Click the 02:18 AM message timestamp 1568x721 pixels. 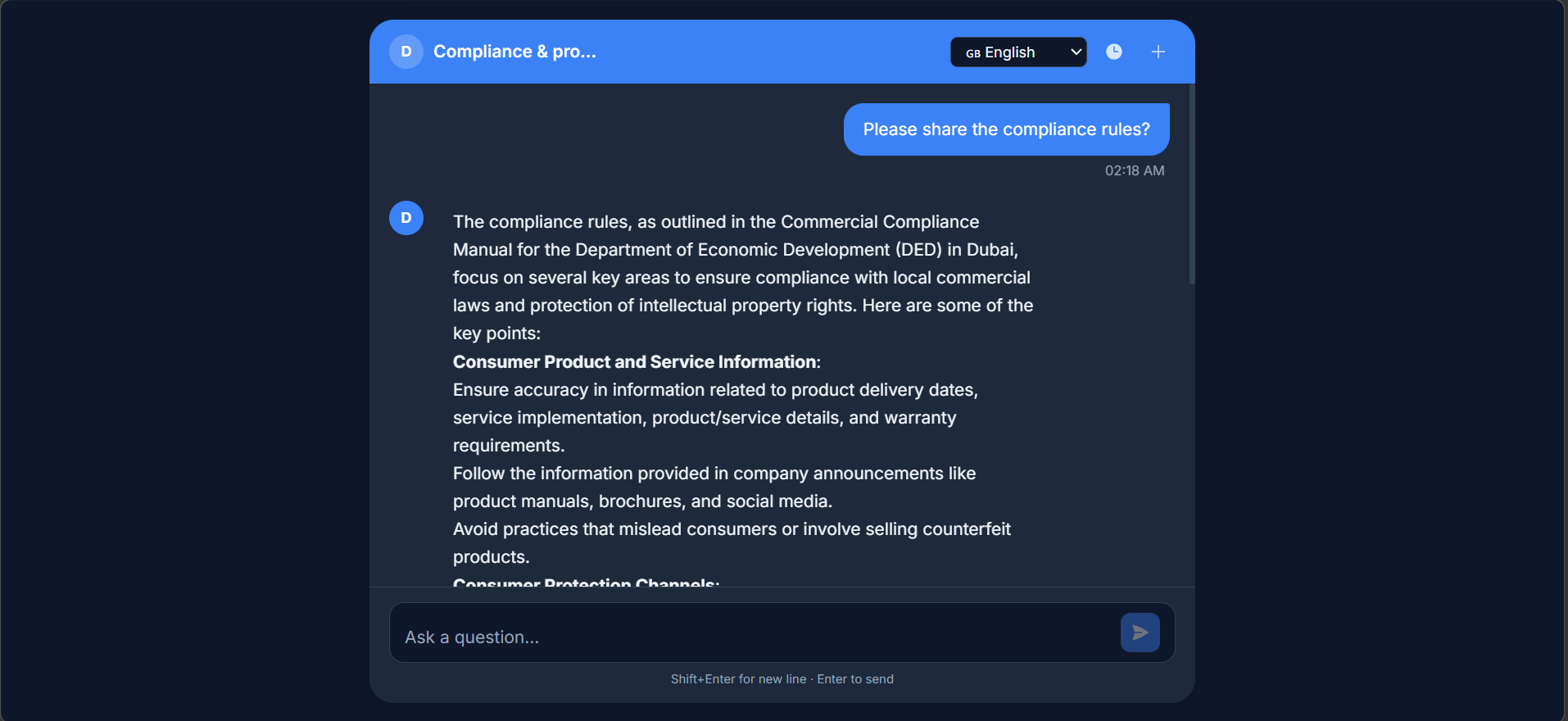(1134, 170)
